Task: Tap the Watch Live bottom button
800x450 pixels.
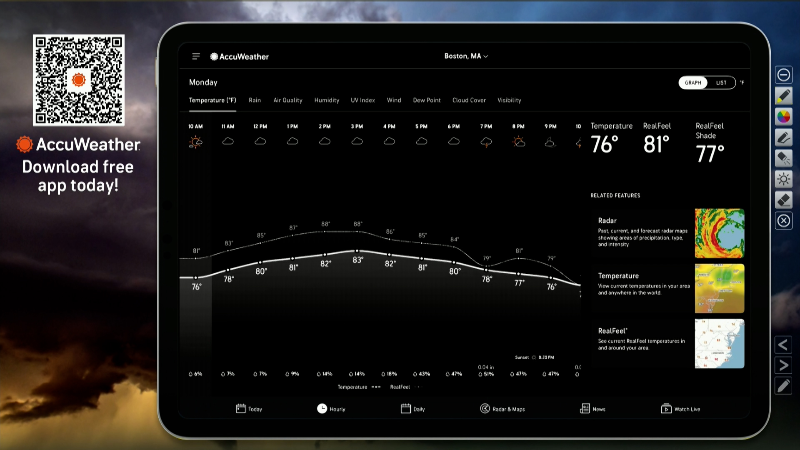Action: point(681,409)
